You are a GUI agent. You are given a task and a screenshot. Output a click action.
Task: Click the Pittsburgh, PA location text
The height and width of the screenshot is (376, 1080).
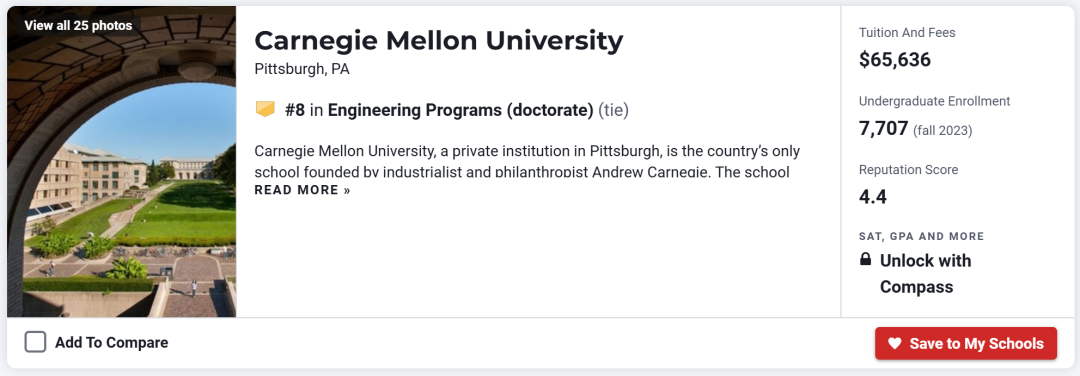tap(302, 70)
